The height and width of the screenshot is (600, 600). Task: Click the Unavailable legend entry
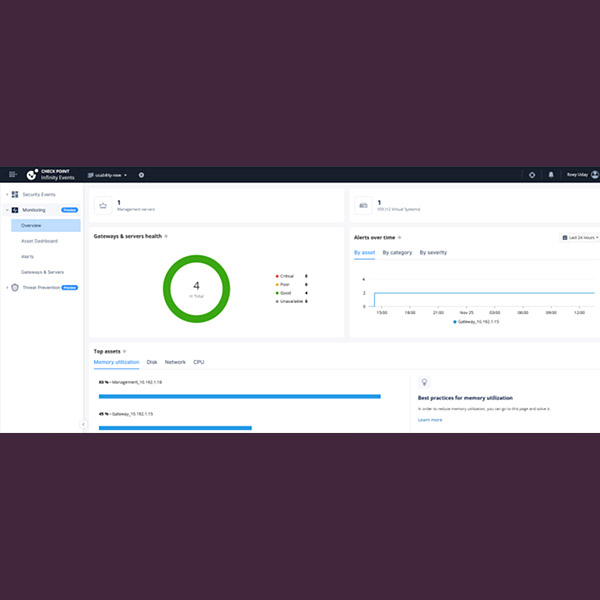point(292,301)
